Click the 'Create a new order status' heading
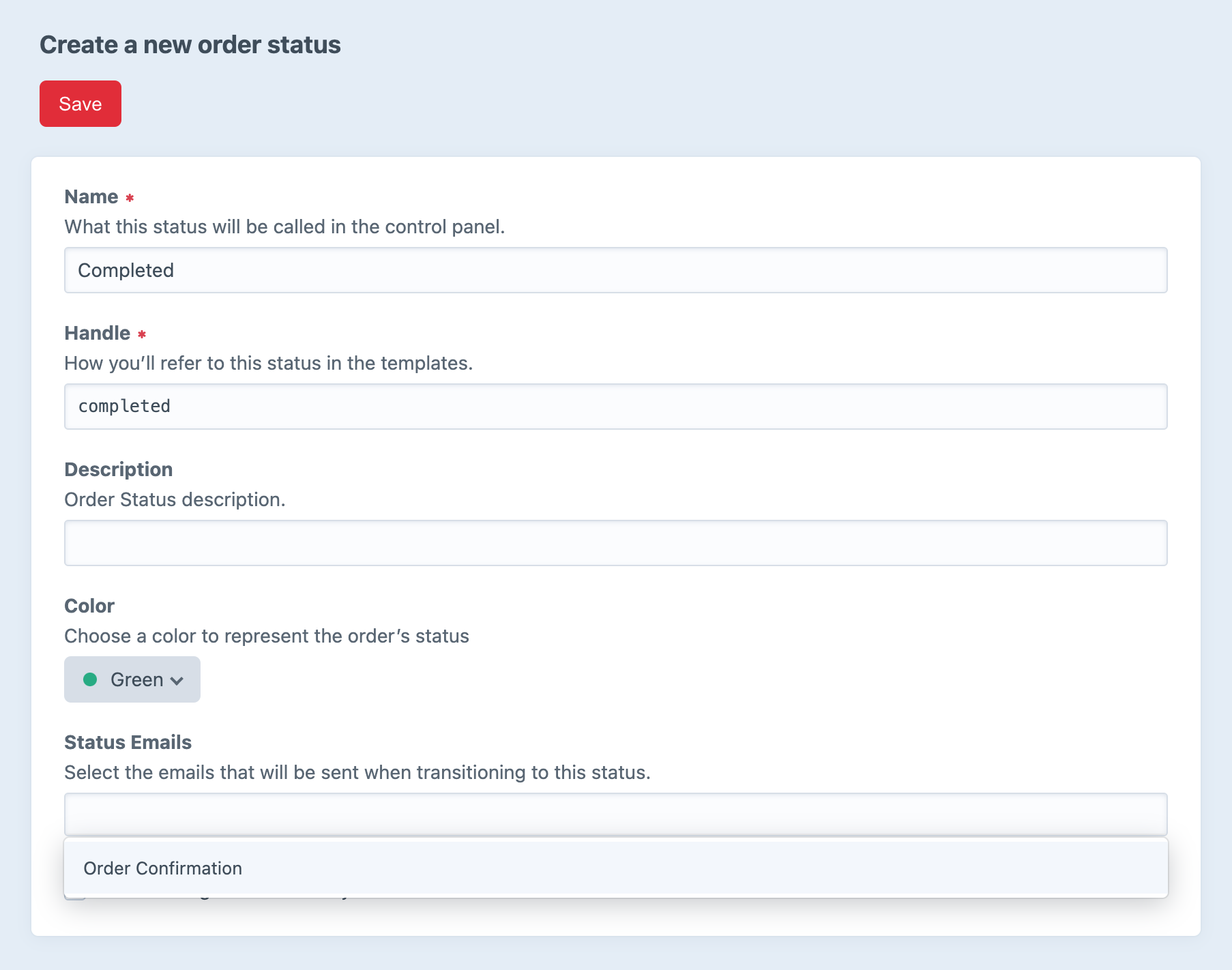This screenshot has height=970, width=1232. pos(190,45)
